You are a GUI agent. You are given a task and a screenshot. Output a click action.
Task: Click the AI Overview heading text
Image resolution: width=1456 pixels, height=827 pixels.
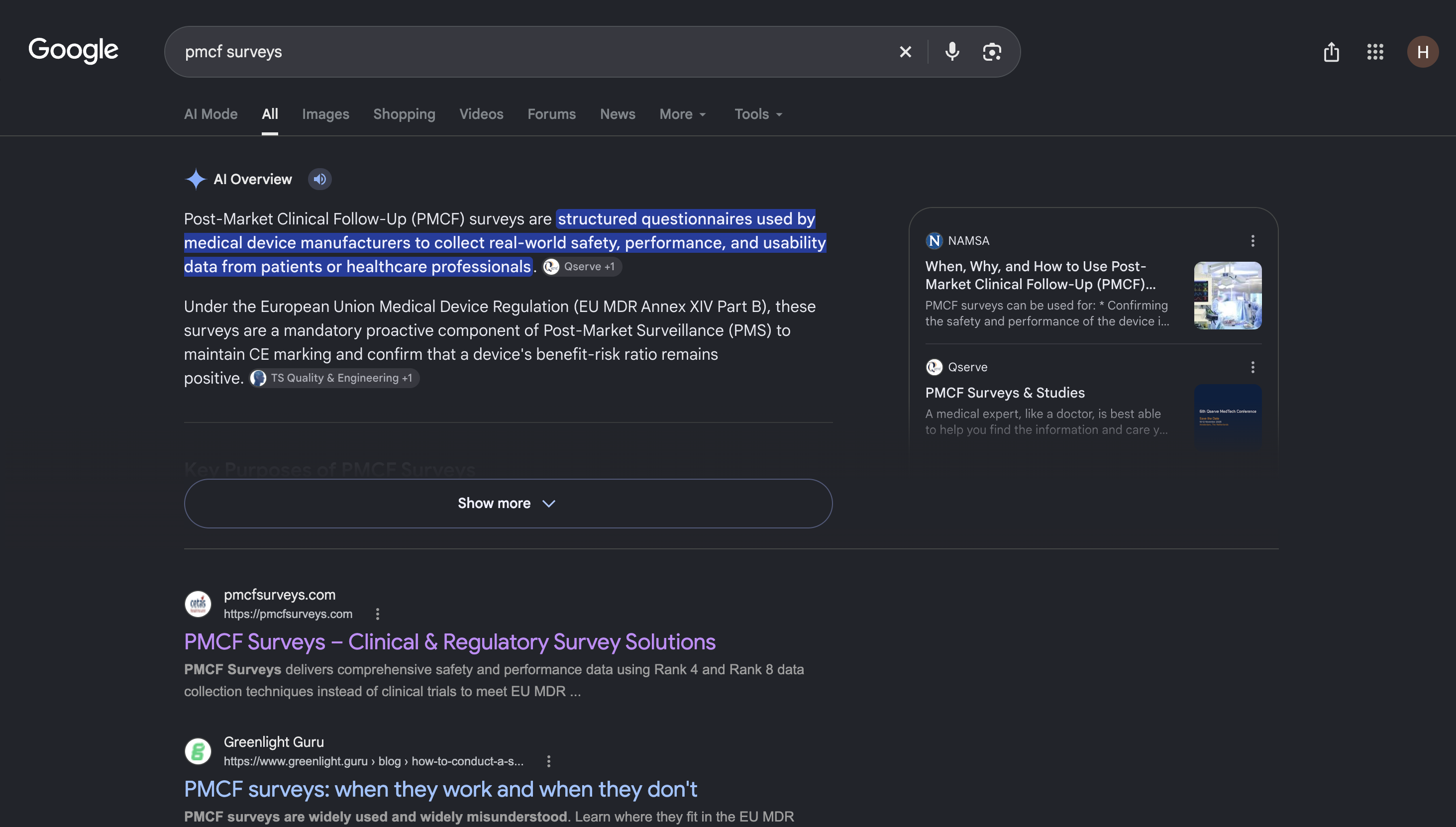pos(253,179)
